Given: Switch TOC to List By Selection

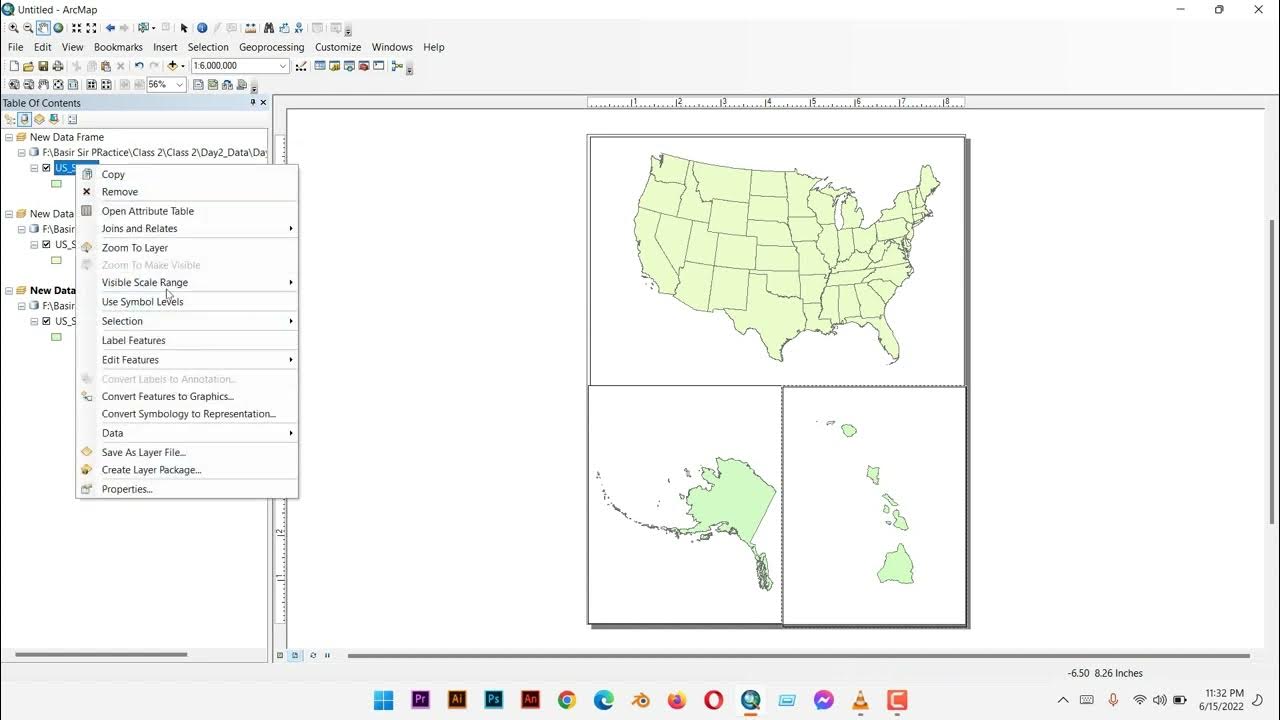Looking at the screenshot, I should (x=53, y=119).
